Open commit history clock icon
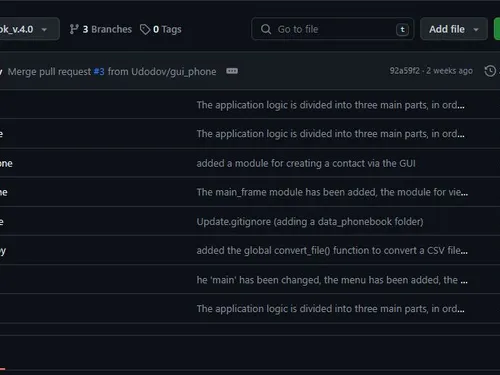 (x=490, y=71)
